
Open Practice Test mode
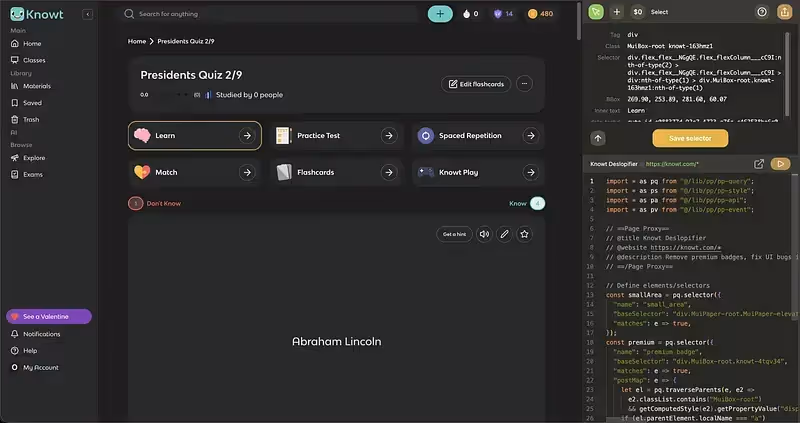[337, 136]
